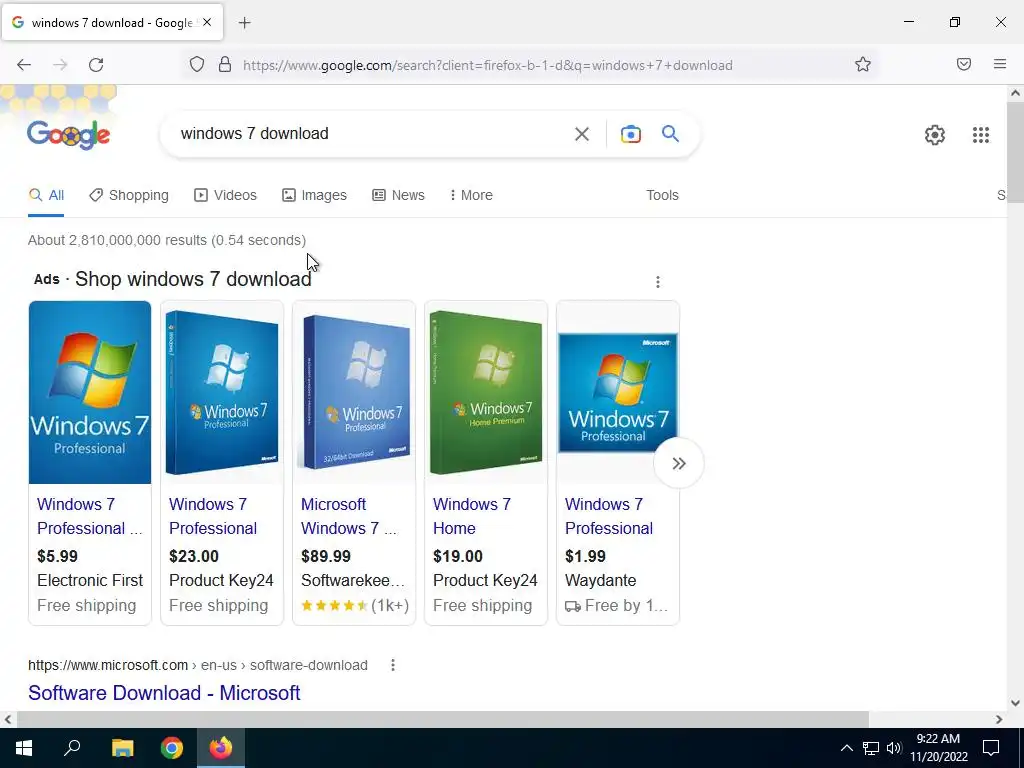Open the tracking protection shield icon
Image resolution: width=1024 pixels, height=768 pixels.
pos(197,65)
